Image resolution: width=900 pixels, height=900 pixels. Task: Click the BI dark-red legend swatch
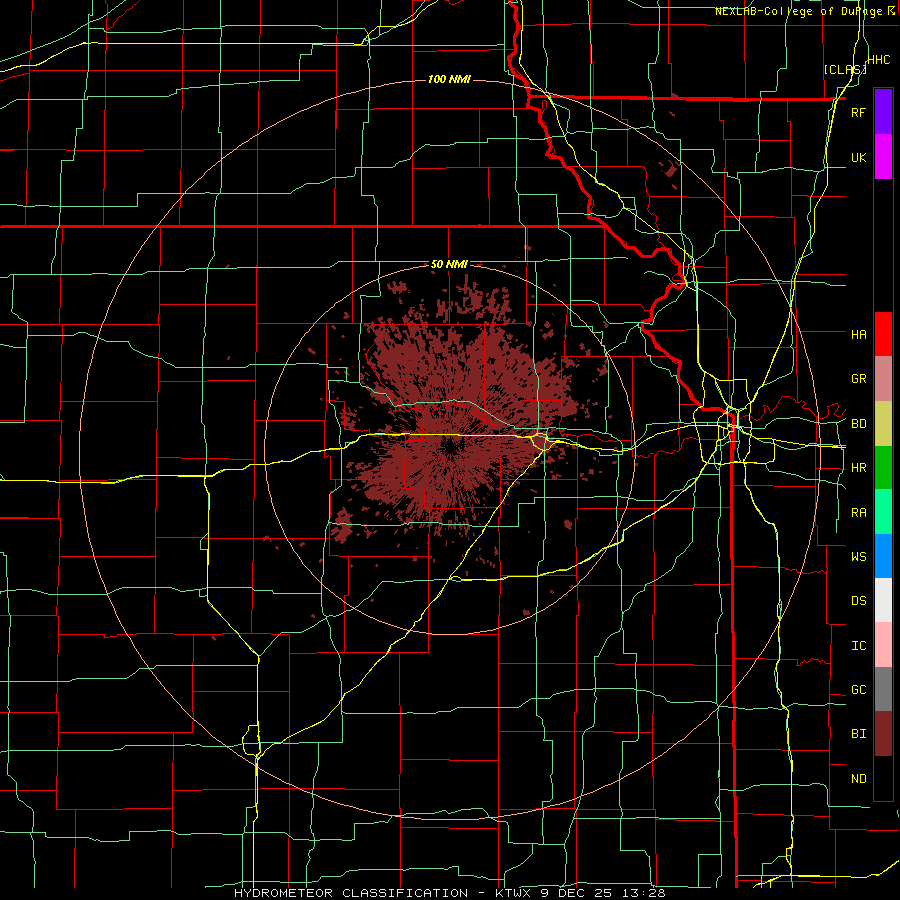point(883,734)
